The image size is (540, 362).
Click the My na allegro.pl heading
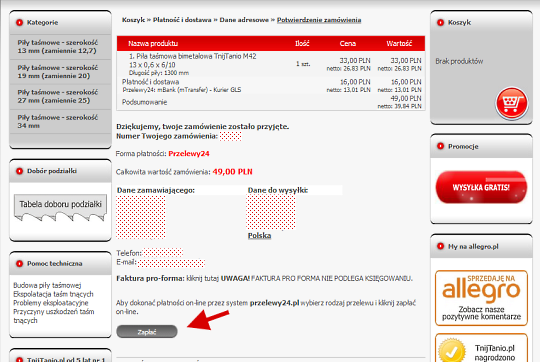[x=473, y=247]
